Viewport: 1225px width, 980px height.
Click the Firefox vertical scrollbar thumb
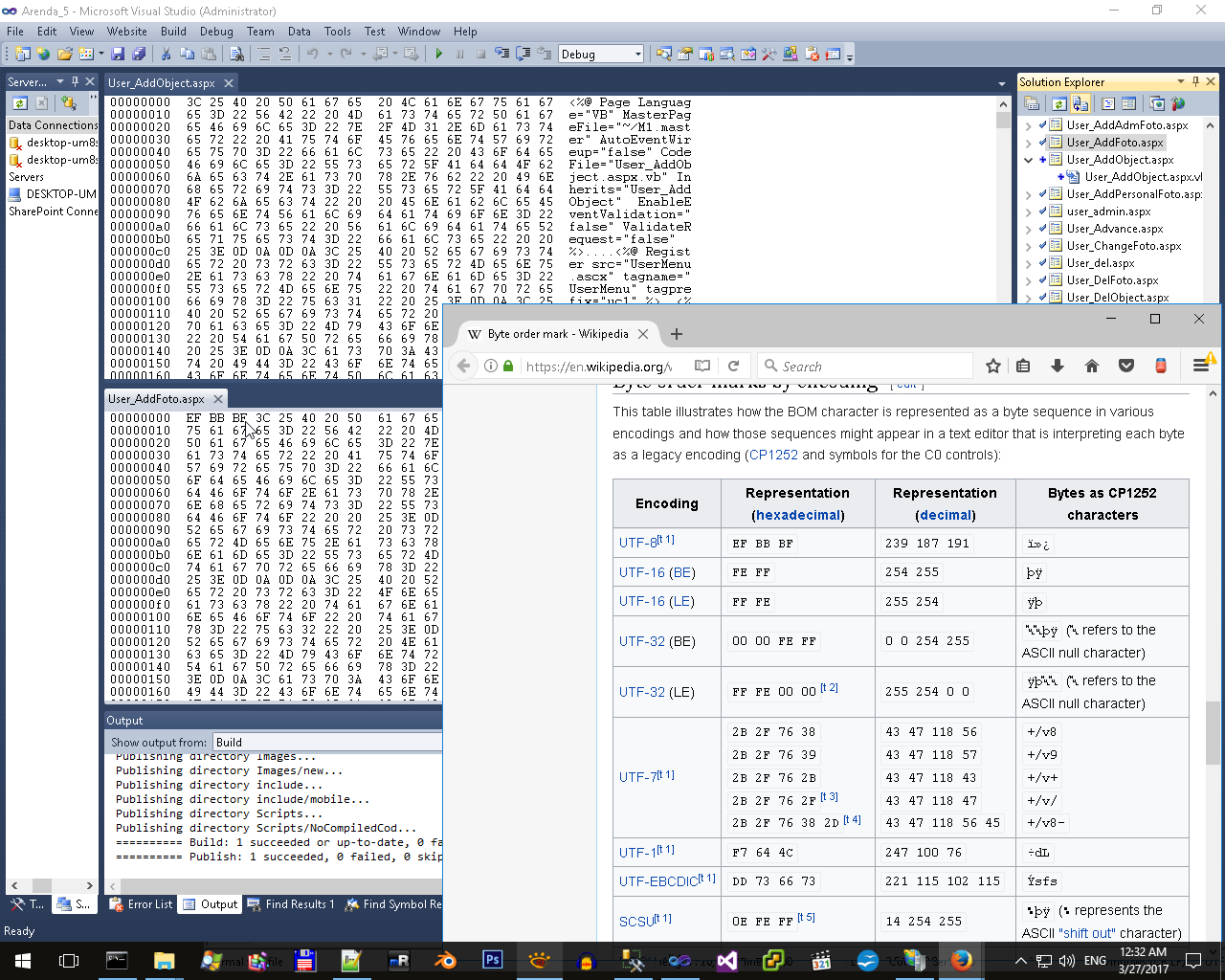tap(1213, 732)
